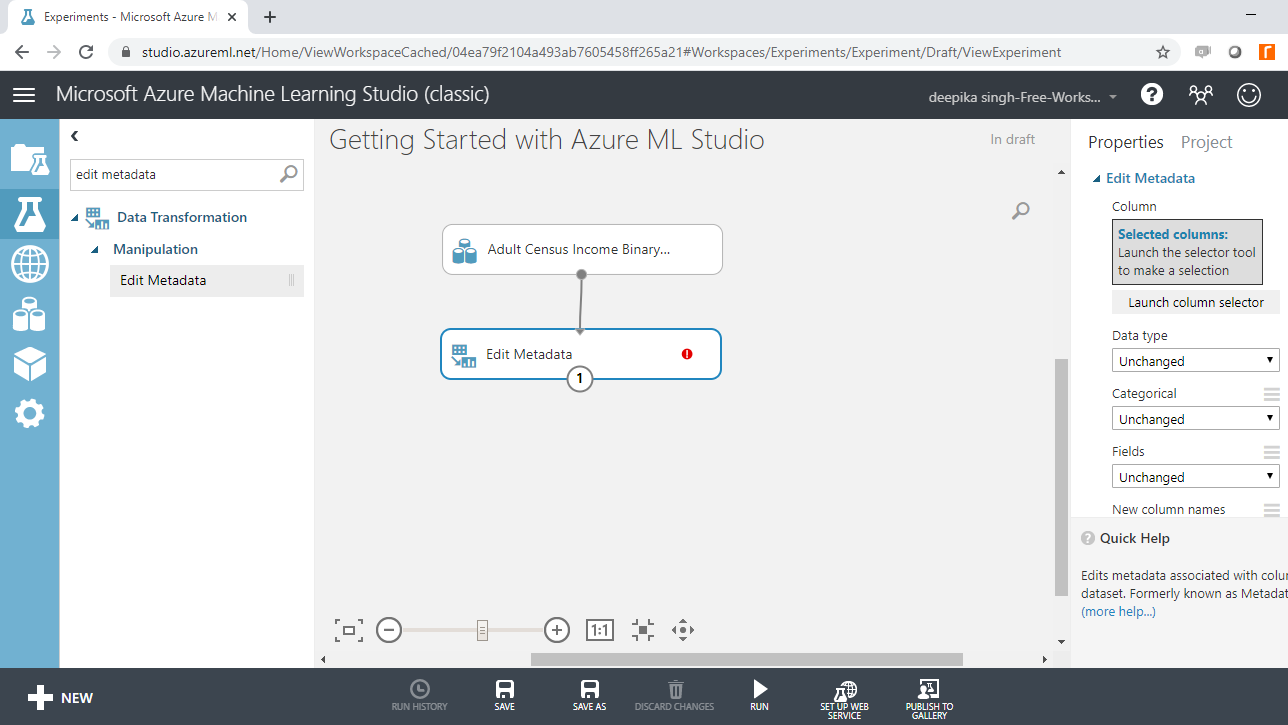Viewport: 1288px width, 725px height.
Task: Open the Web Services globe icon
Action: 29,265
